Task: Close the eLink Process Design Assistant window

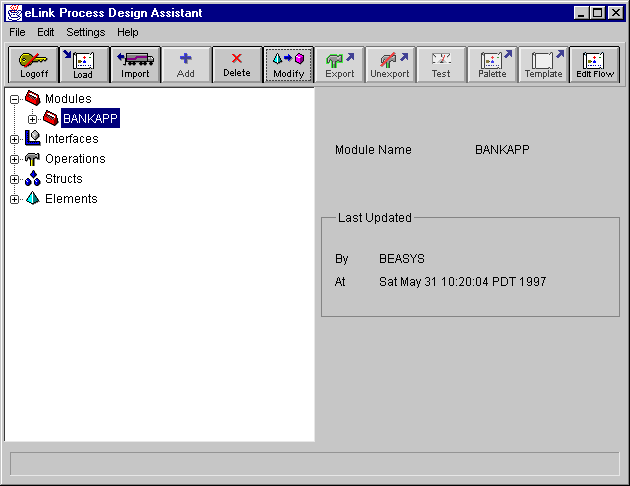Action: [x=616, y=13]
